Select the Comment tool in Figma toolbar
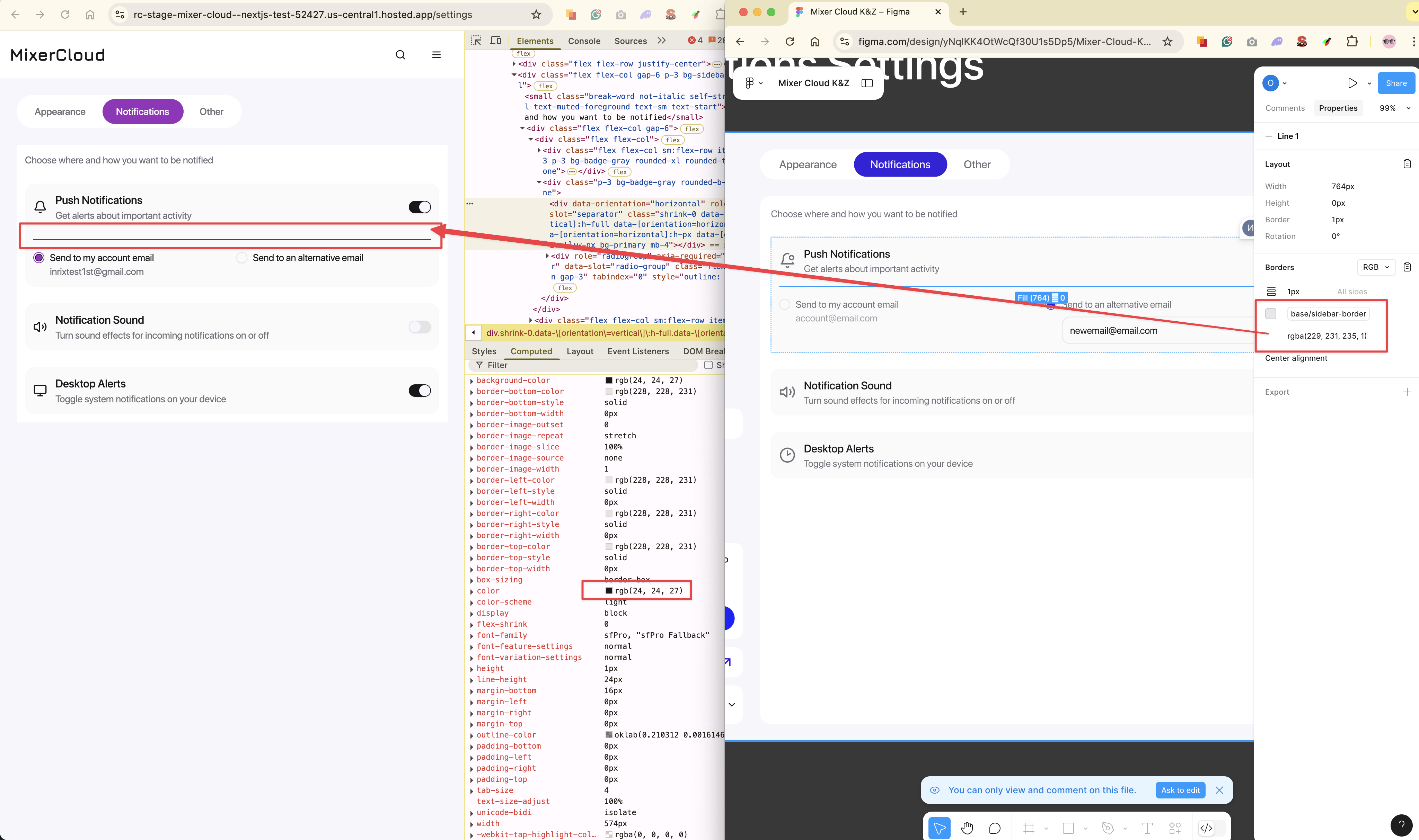1419x840 pixels. pyautogui.click(x=994, y=828)
